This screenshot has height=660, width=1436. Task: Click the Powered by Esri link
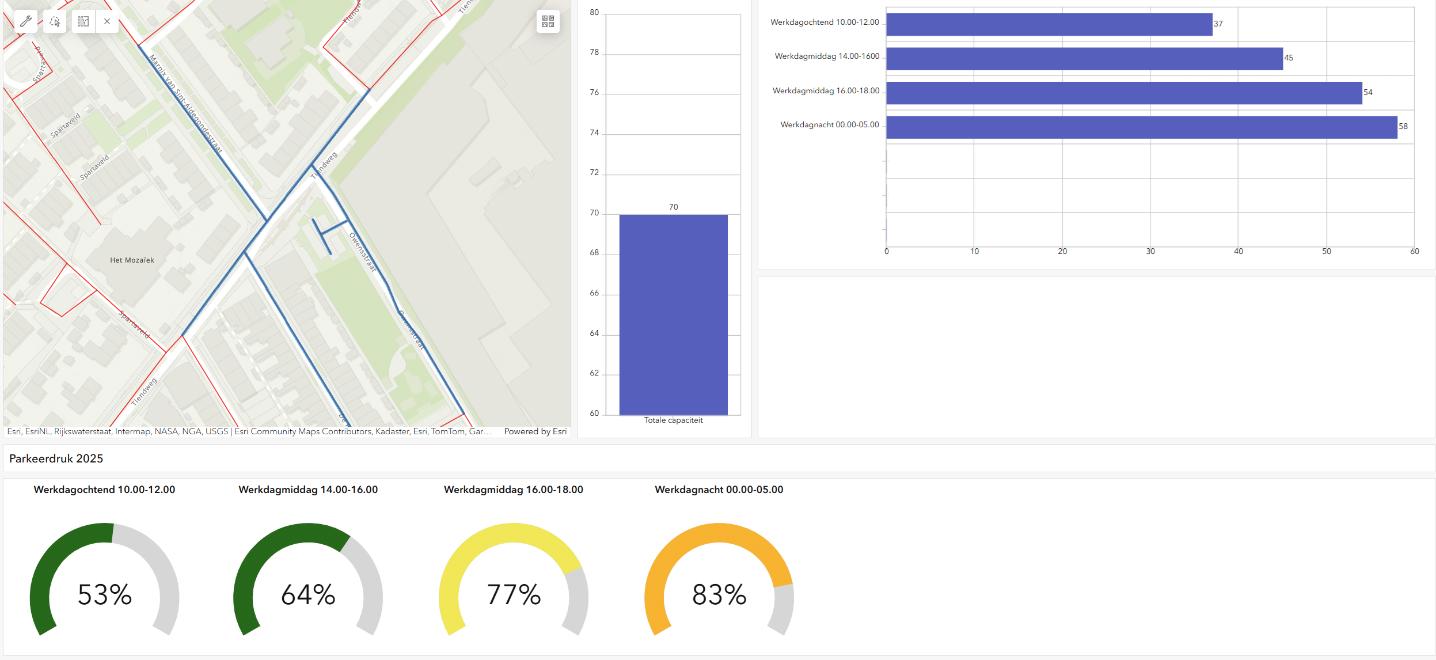[x=535, y=432]
